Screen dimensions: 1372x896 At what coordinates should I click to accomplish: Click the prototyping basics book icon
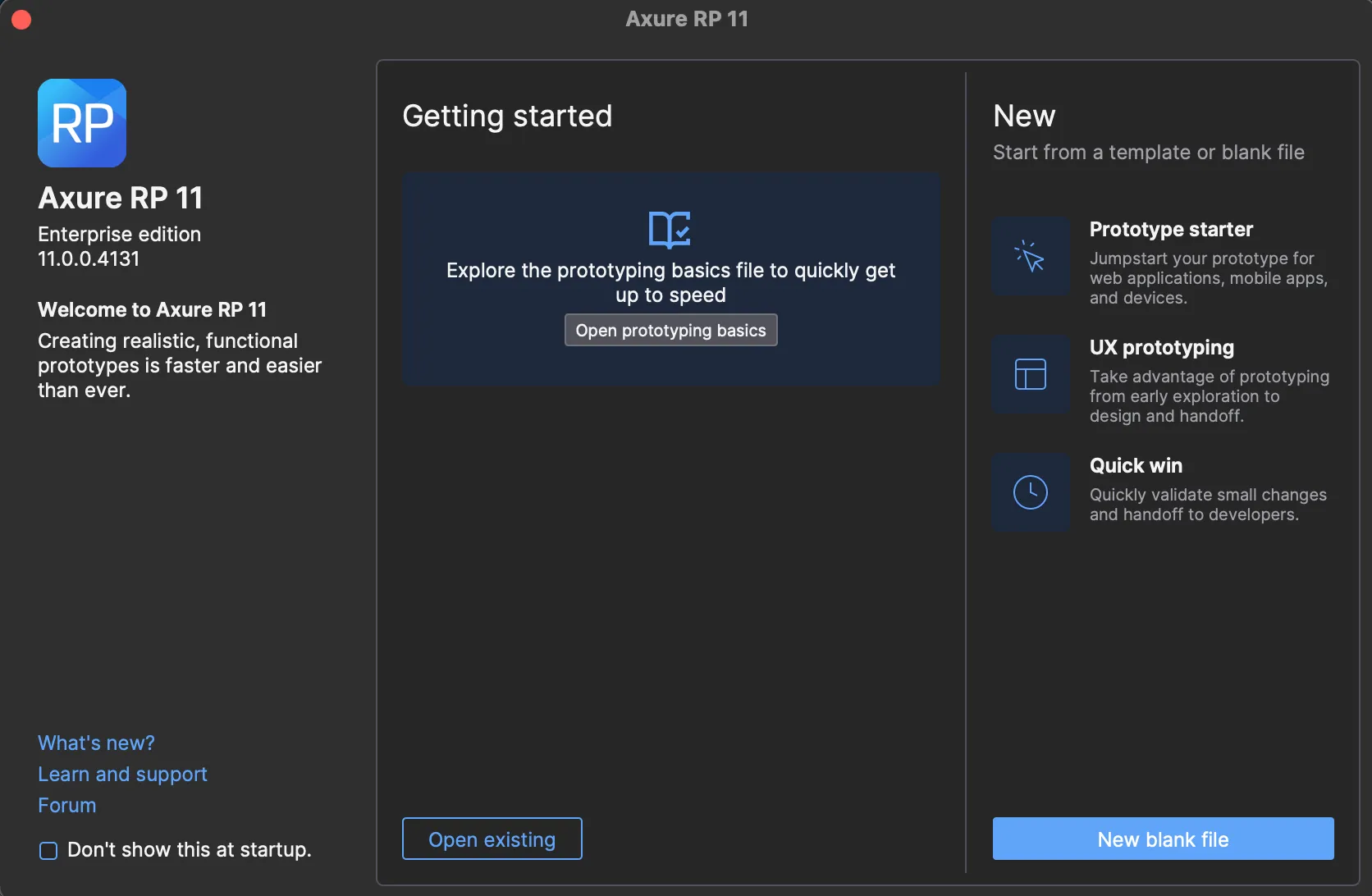click(670, 229)
